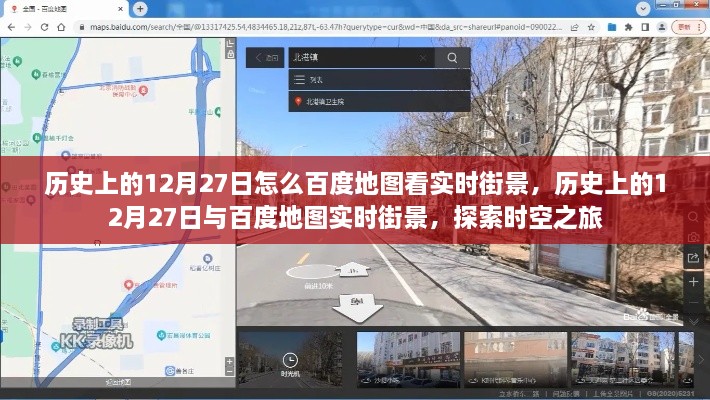The height and width of the screenshot is (400, 710).
Task: Click the fire training center map marker
Action: [x=144, y=90]
